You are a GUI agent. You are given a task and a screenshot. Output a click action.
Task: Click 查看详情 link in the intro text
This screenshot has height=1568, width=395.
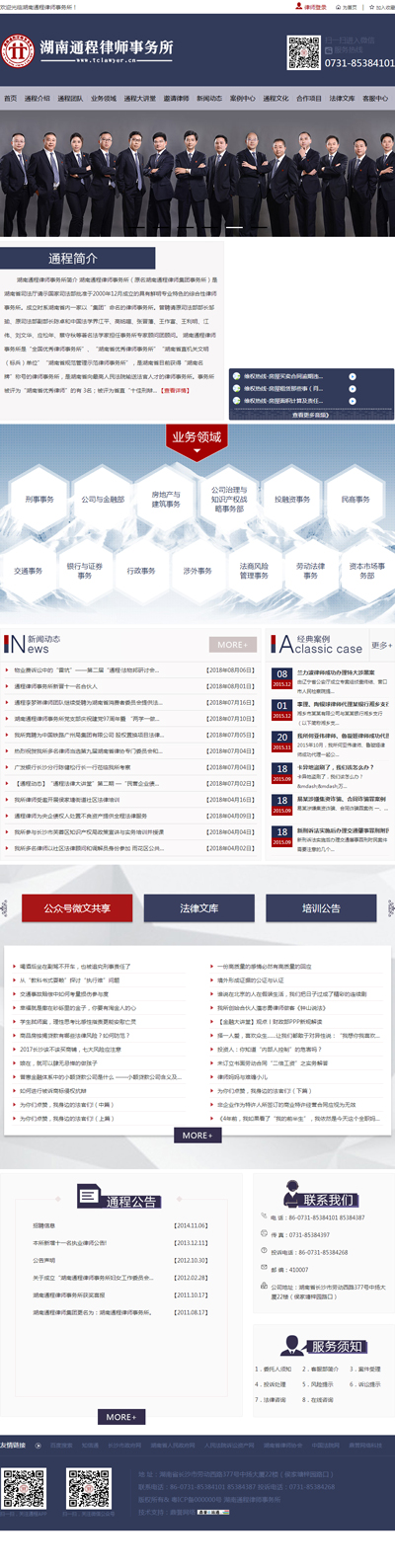(176, 390)
